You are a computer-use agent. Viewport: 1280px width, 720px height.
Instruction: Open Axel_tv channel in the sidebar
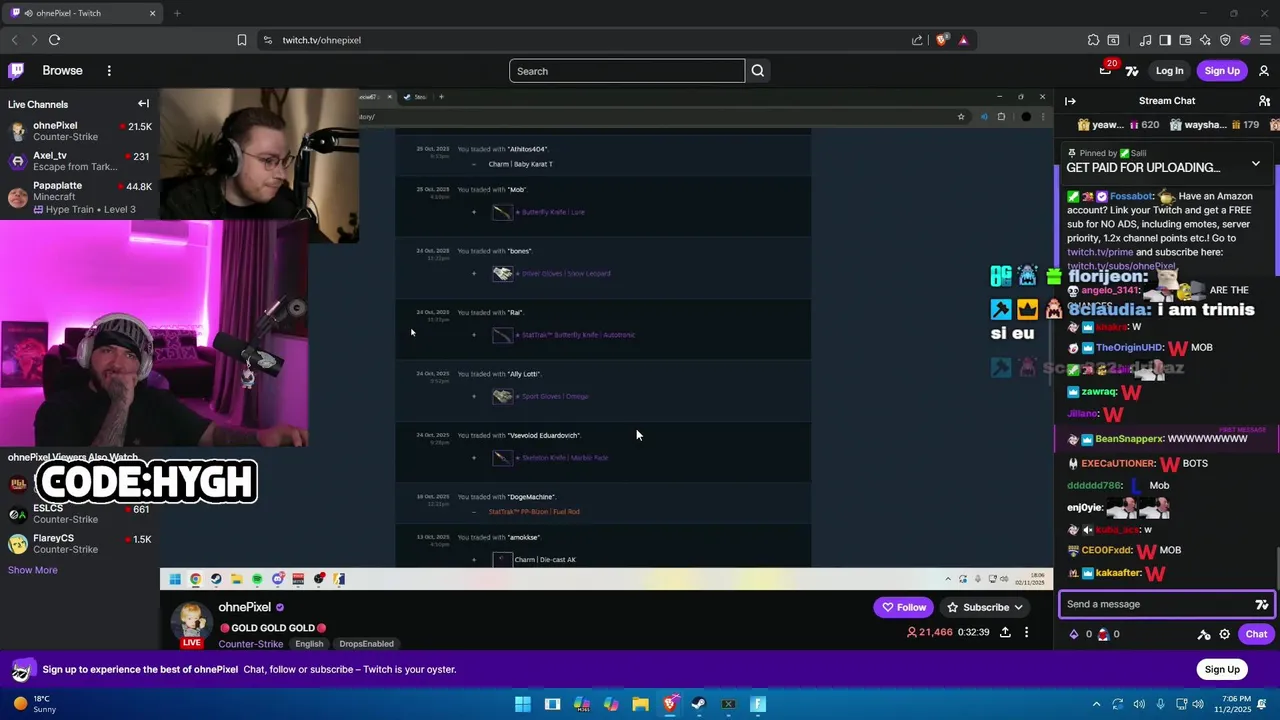(x=80, y=161)
